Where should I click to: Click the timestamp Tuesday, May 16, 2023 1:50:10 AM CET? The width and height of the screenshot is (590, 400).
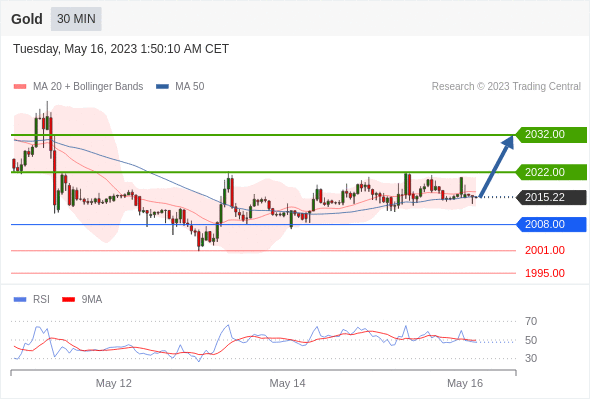(x=121, y=49)
